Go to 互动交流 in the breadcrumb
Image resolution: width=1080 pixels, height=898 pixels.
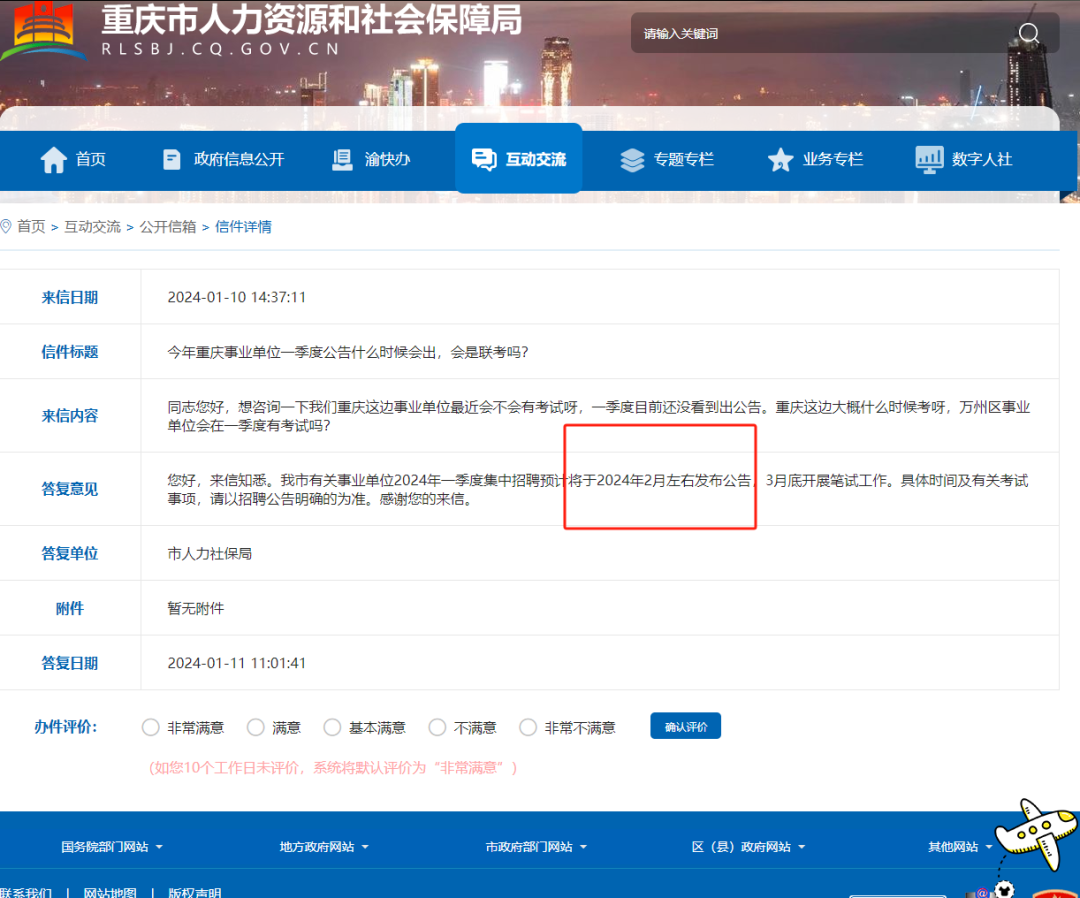click(92, 227)
